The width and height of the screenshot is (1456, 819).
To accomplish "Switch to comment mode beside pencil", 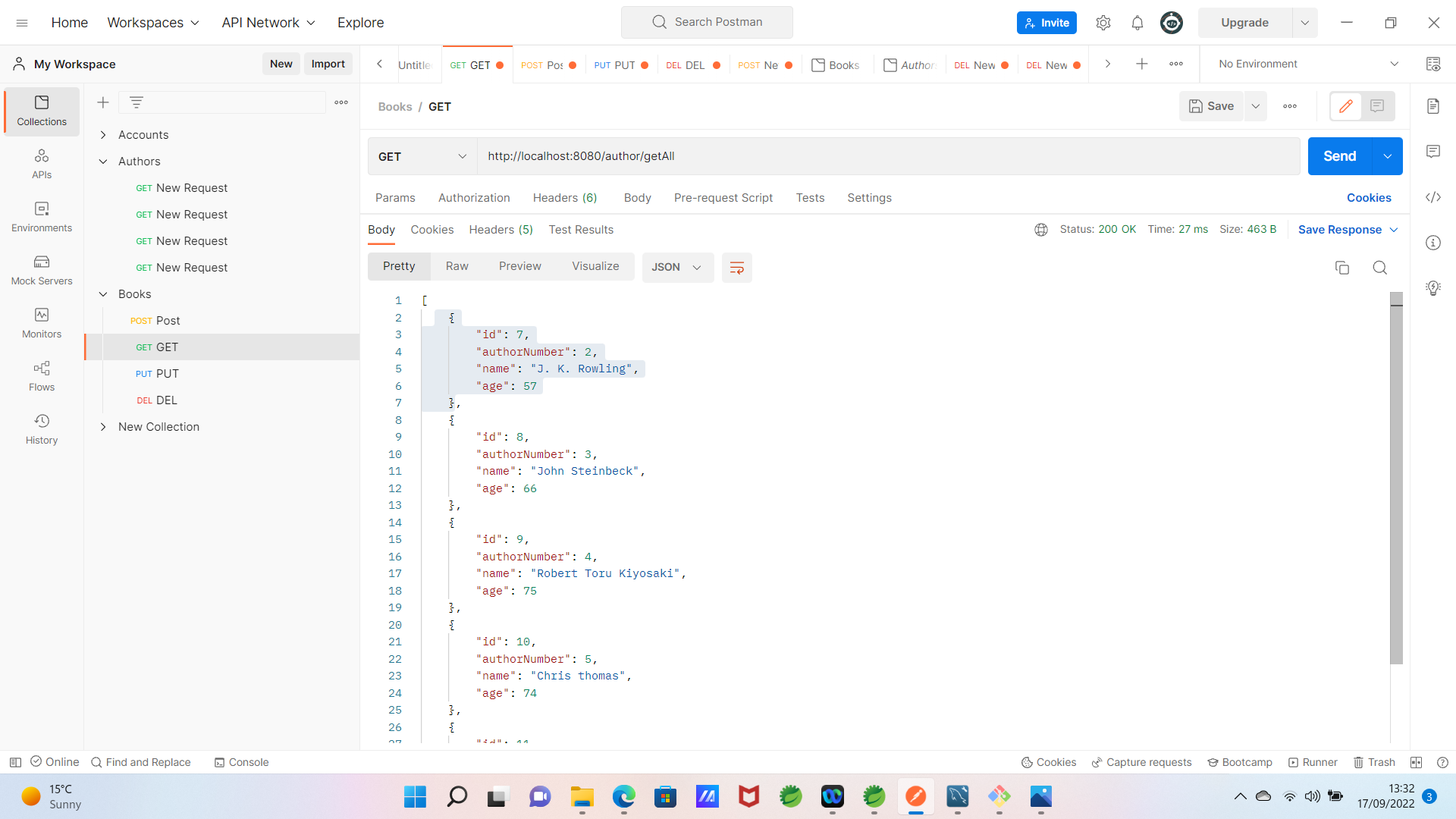I will [x=1377, y=106].
